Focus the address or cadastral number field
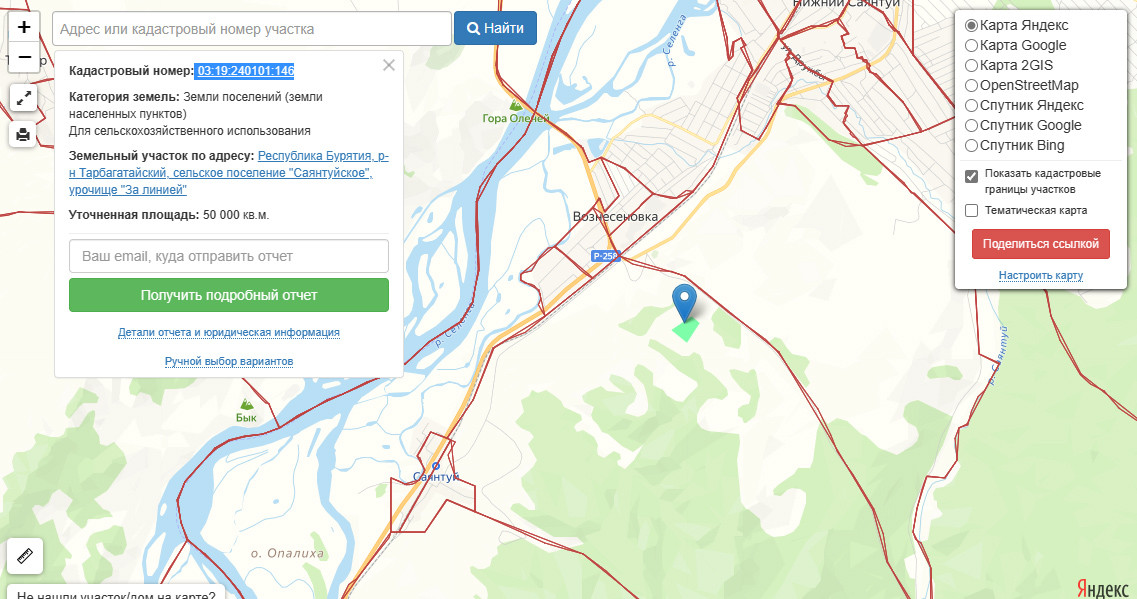1137x599 pixels. click(x=252, y=29)
